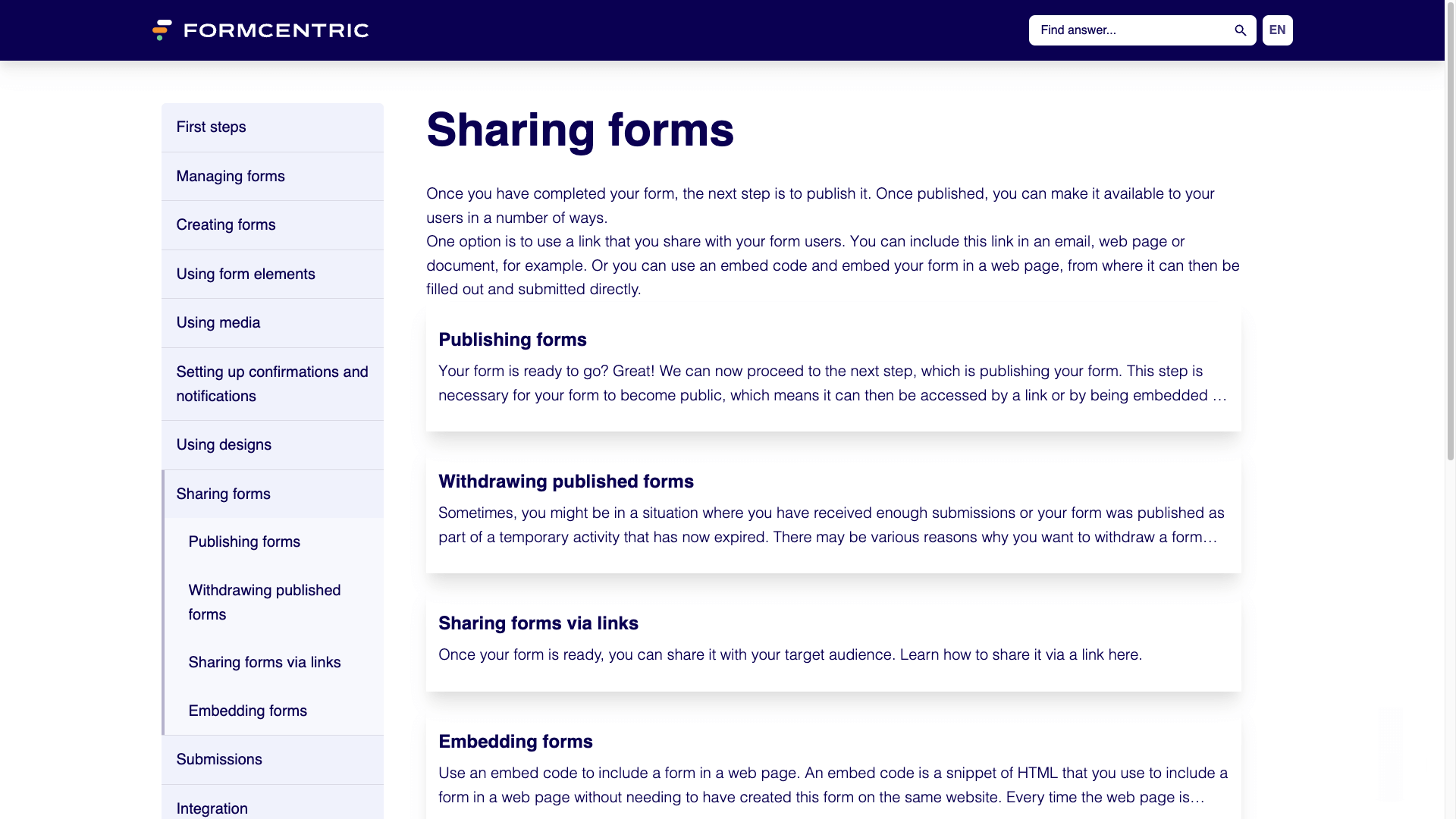Go to Using media section
1456x819 pixels.
(x=218, y=322)
